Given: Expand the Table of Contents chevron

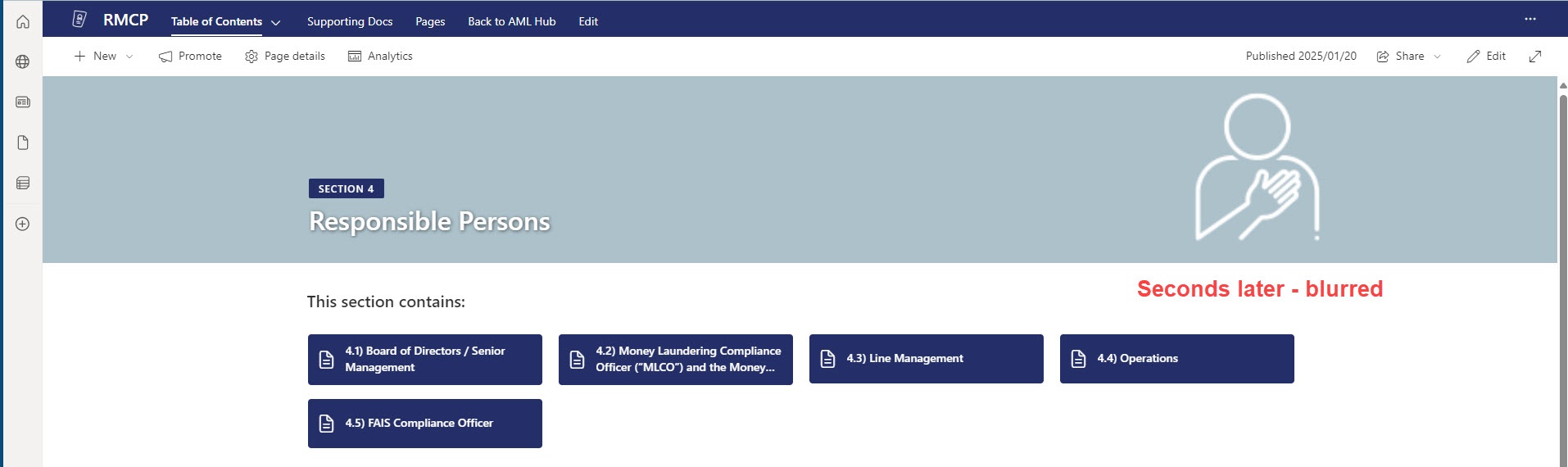Looking at the screenshot, I should coord(276,22).
